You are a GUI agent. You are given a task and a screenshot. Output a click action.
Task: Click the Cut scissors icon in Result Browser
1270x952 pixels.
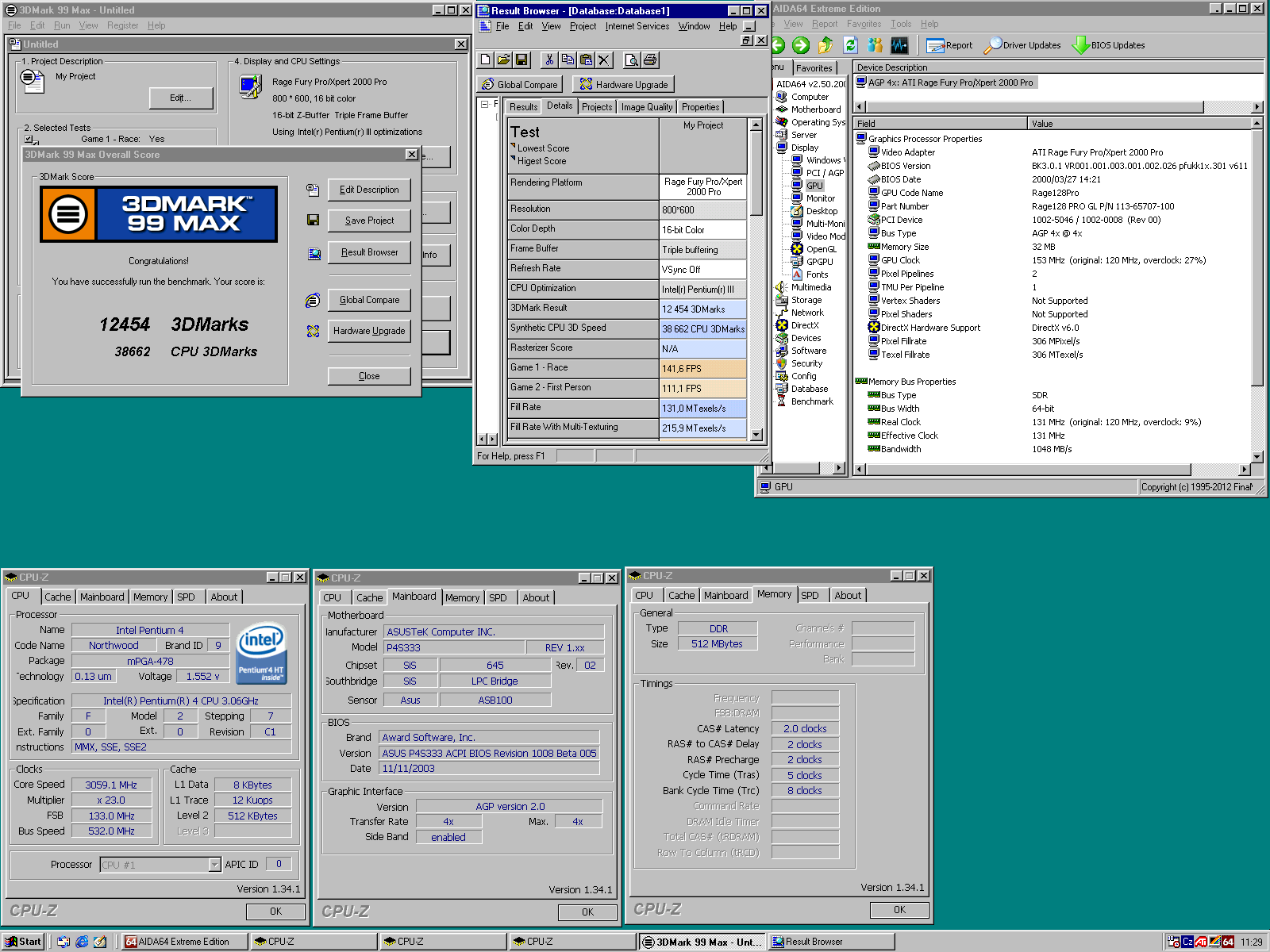point(549,59)
